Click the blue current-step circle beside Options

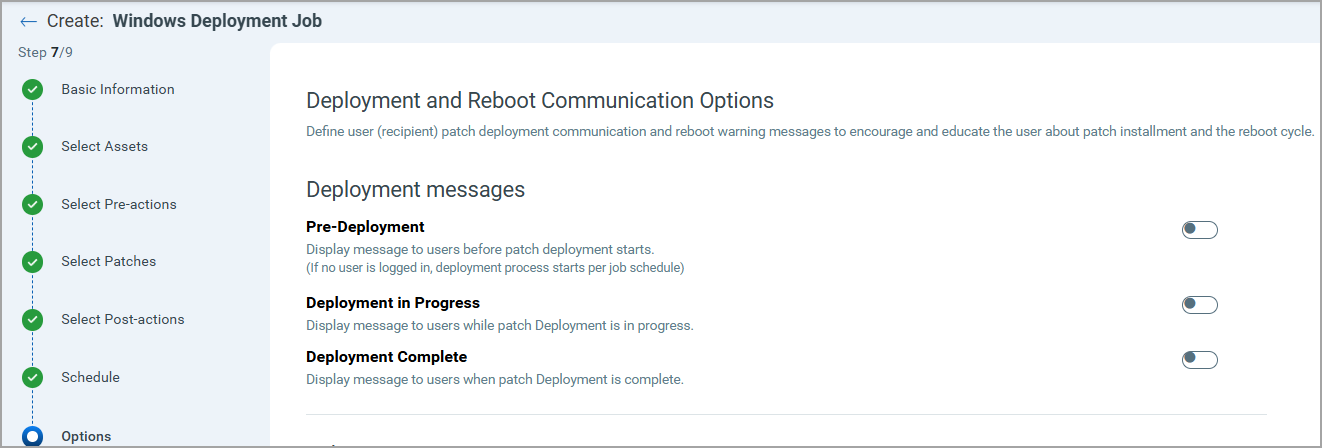click(33, 436)
